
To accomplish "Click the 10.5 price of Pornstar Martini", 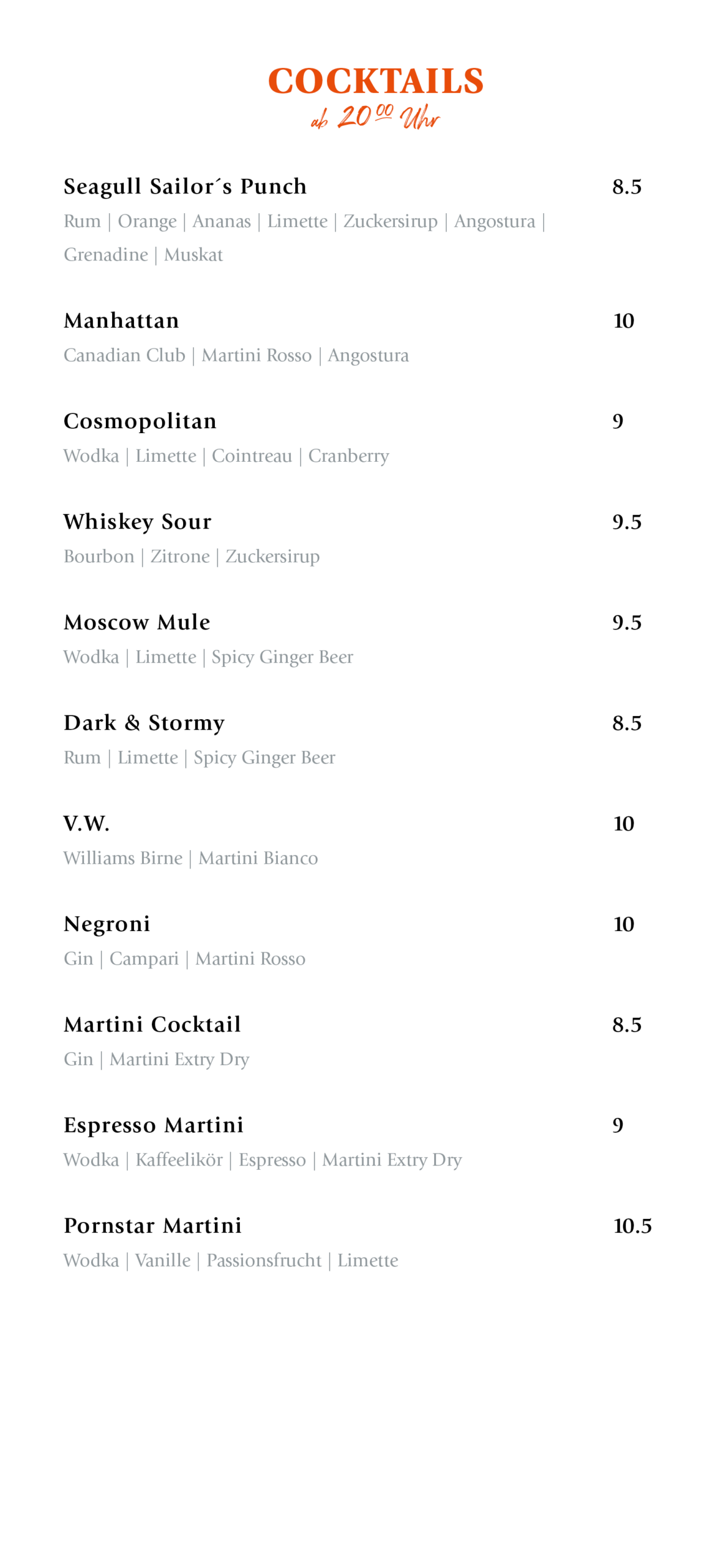I will pos(632,1226).
